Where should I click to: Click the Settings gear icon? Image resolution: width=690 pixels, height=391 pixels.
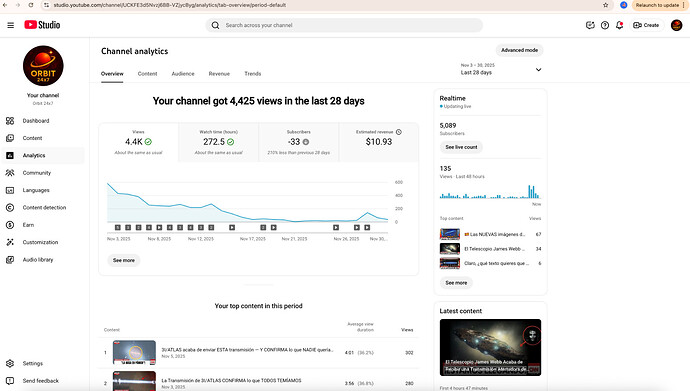tap(10, 363)
